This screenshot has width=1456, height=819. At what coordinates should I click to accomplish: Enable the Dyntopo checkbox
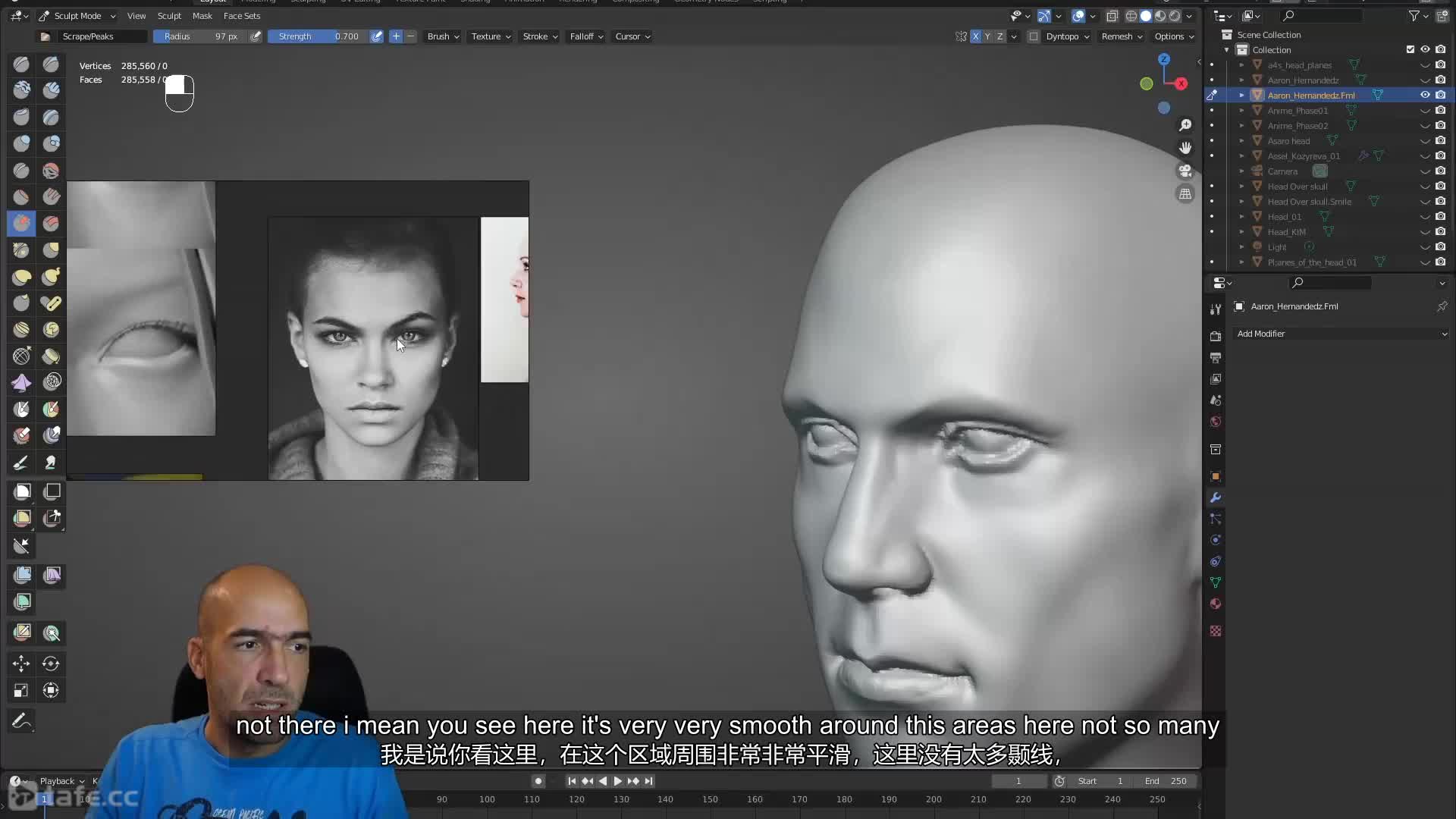pyautogui.click(x=1033, y=36)
